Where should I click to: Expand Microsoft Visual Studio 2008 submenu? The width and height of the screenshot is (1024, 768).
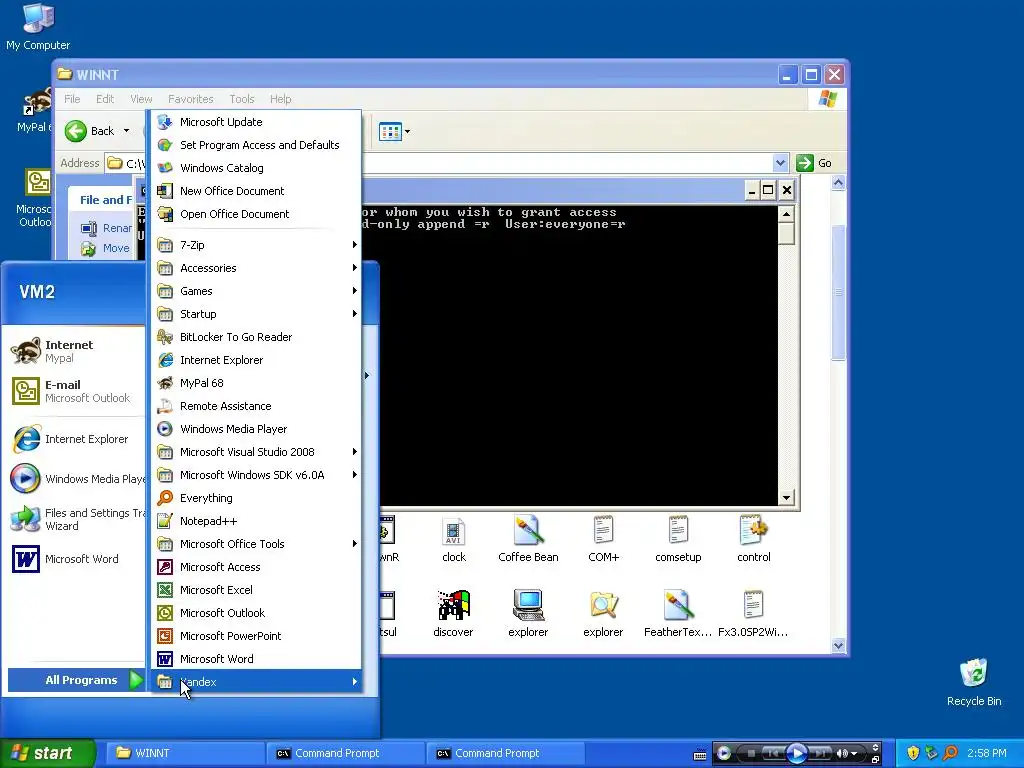coord(257,452)
